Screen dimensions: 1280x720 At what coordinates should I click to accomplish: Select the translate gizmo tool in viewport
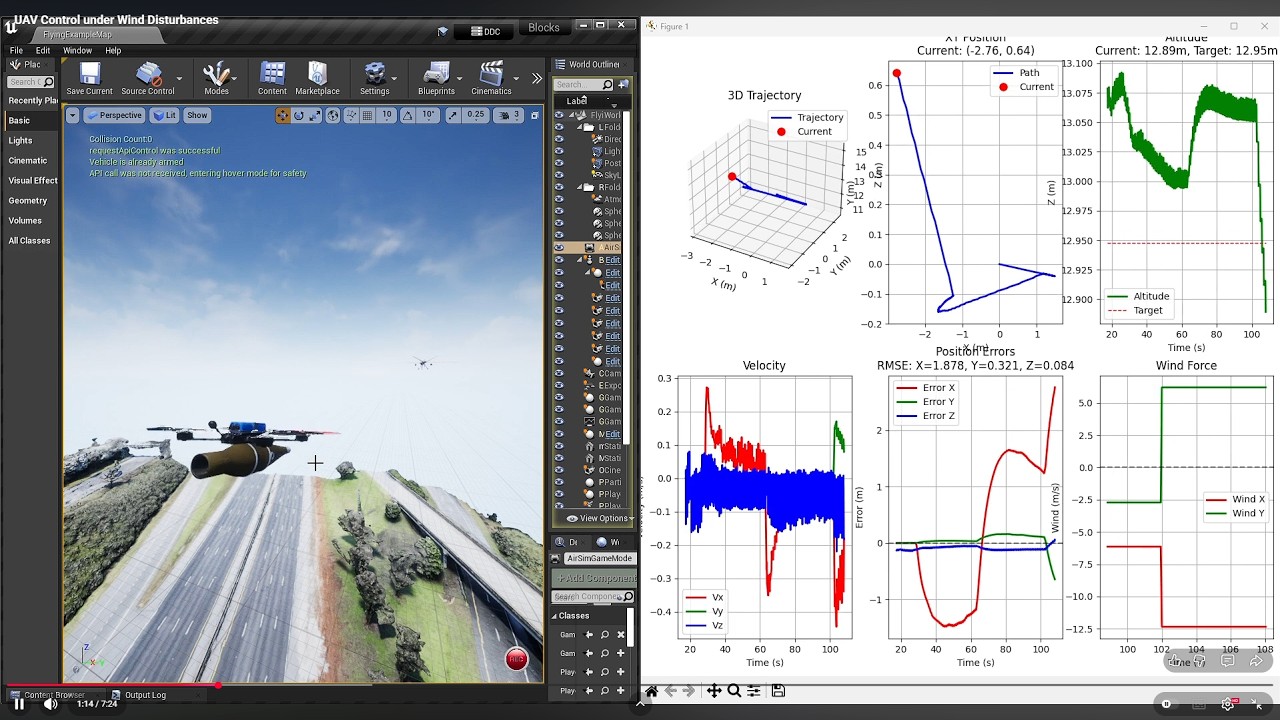(282, 115)
